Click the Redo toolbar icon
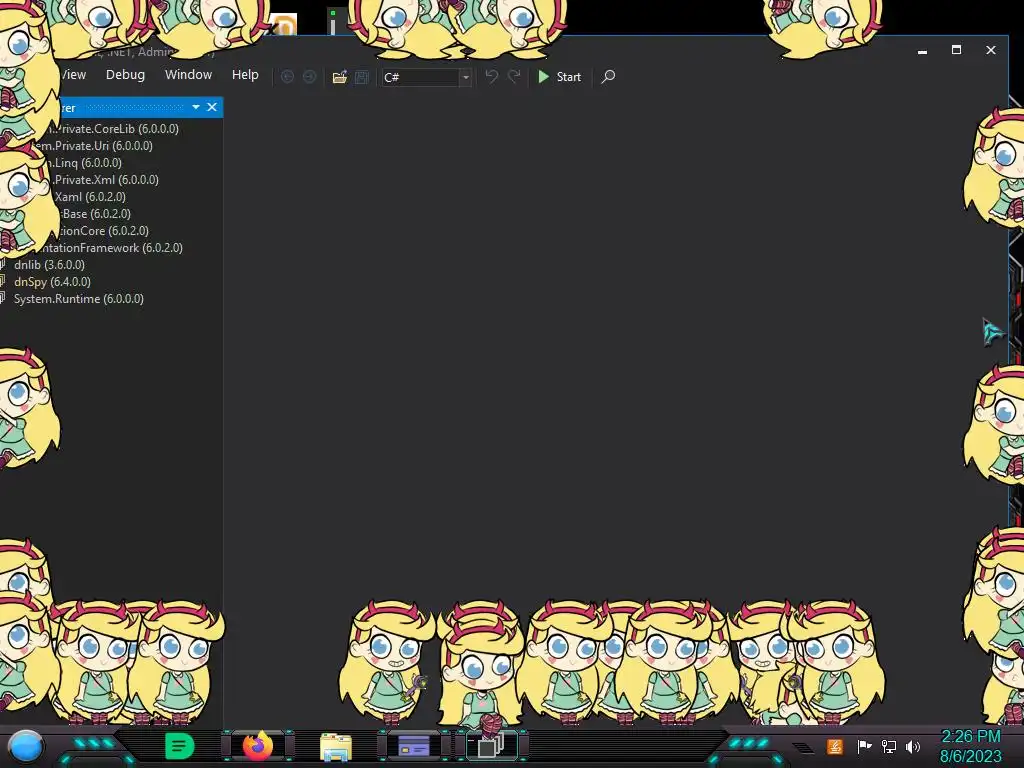Screen dimensions: 1024x768 pyautogui.click(x=514, y=76)
